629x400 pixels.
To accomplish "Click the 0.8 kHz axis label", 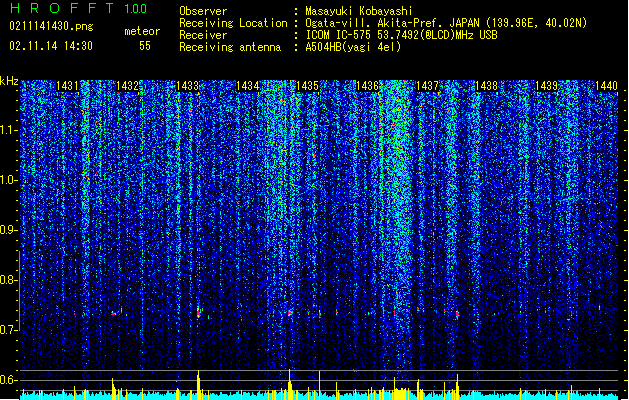I will [x=9, y=280].
